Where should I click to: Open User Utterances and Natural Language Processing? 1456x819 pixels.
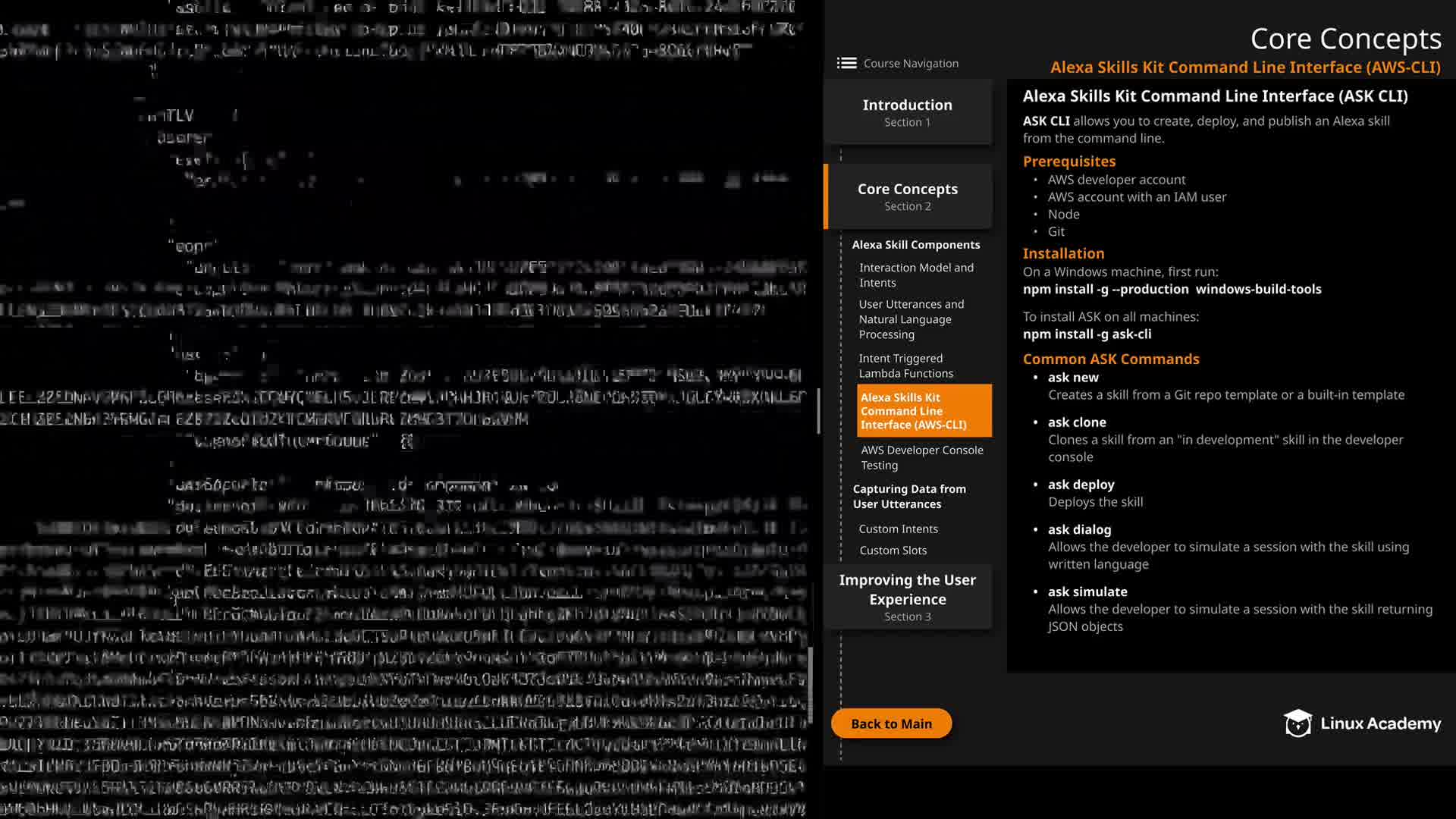(911, 319)
